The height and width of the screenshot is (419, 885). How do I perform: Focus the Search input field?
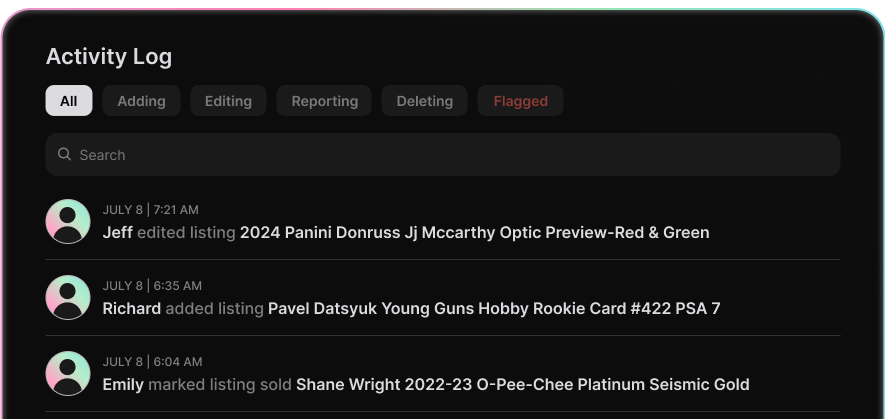[x=450, y=155]
